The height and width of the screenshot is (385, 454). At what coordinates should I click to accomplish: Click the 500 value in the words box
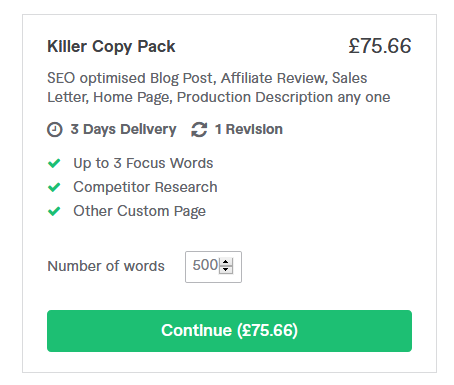205,266
